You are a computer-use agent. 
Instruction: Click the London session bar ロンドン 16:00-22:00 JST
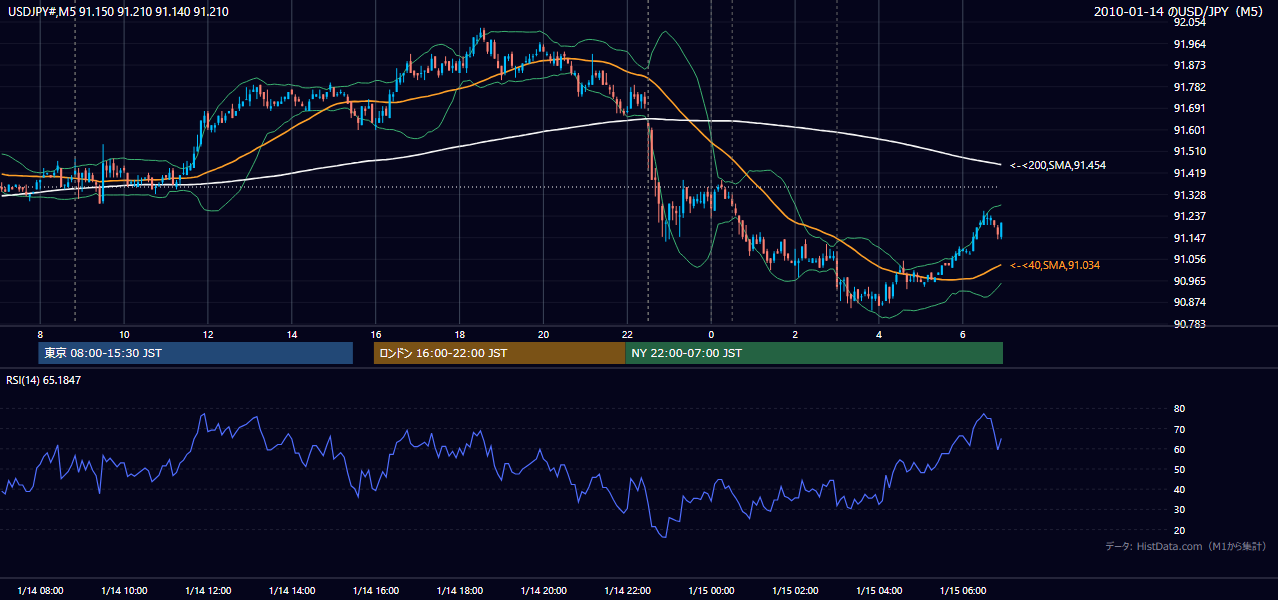tap(499, 353)
